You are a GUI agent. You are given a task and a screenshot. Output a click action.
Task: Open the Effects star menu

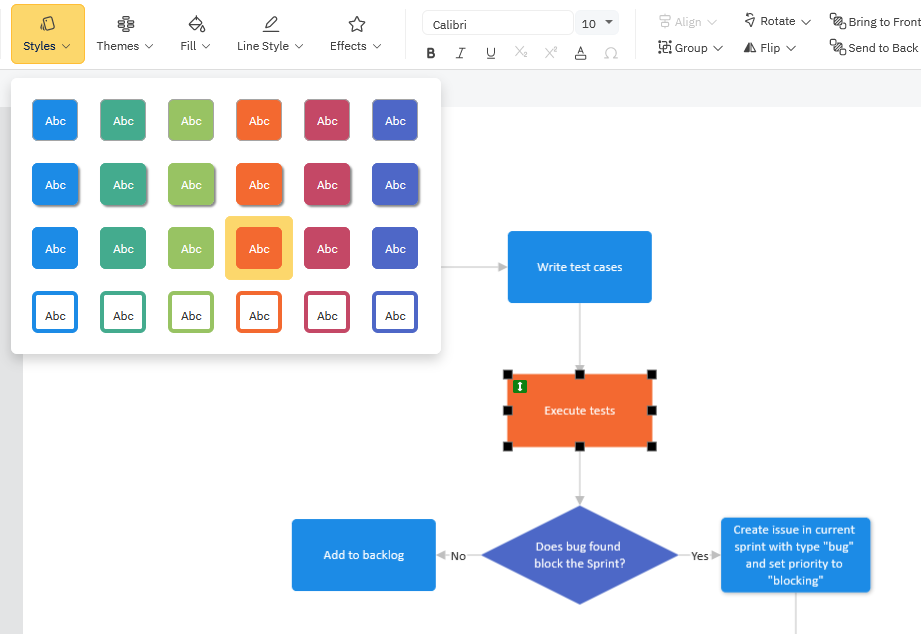[x=356, y=34]
